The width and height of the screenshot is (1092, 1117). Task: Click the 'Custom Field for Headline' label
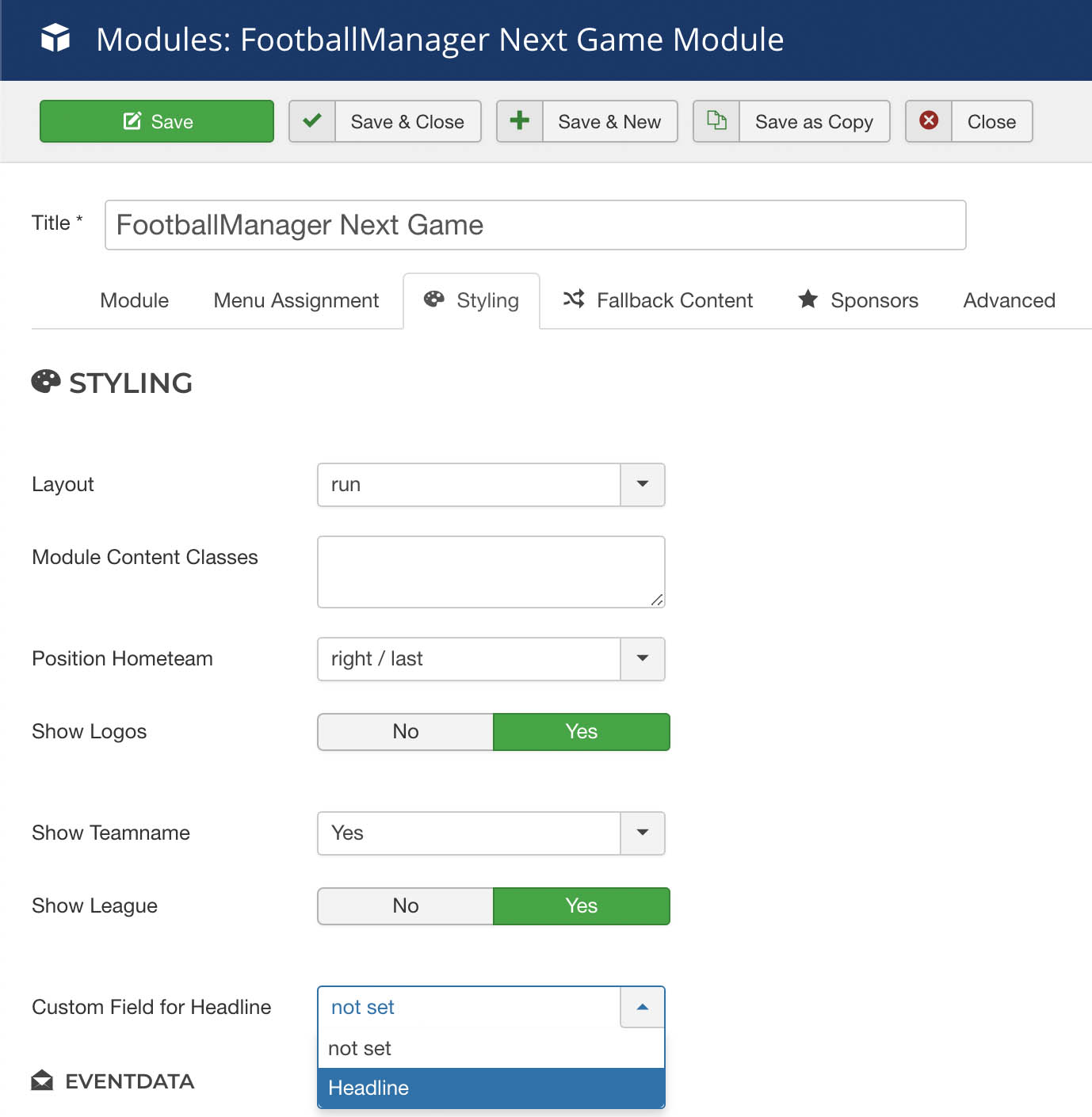[151, 1007]
